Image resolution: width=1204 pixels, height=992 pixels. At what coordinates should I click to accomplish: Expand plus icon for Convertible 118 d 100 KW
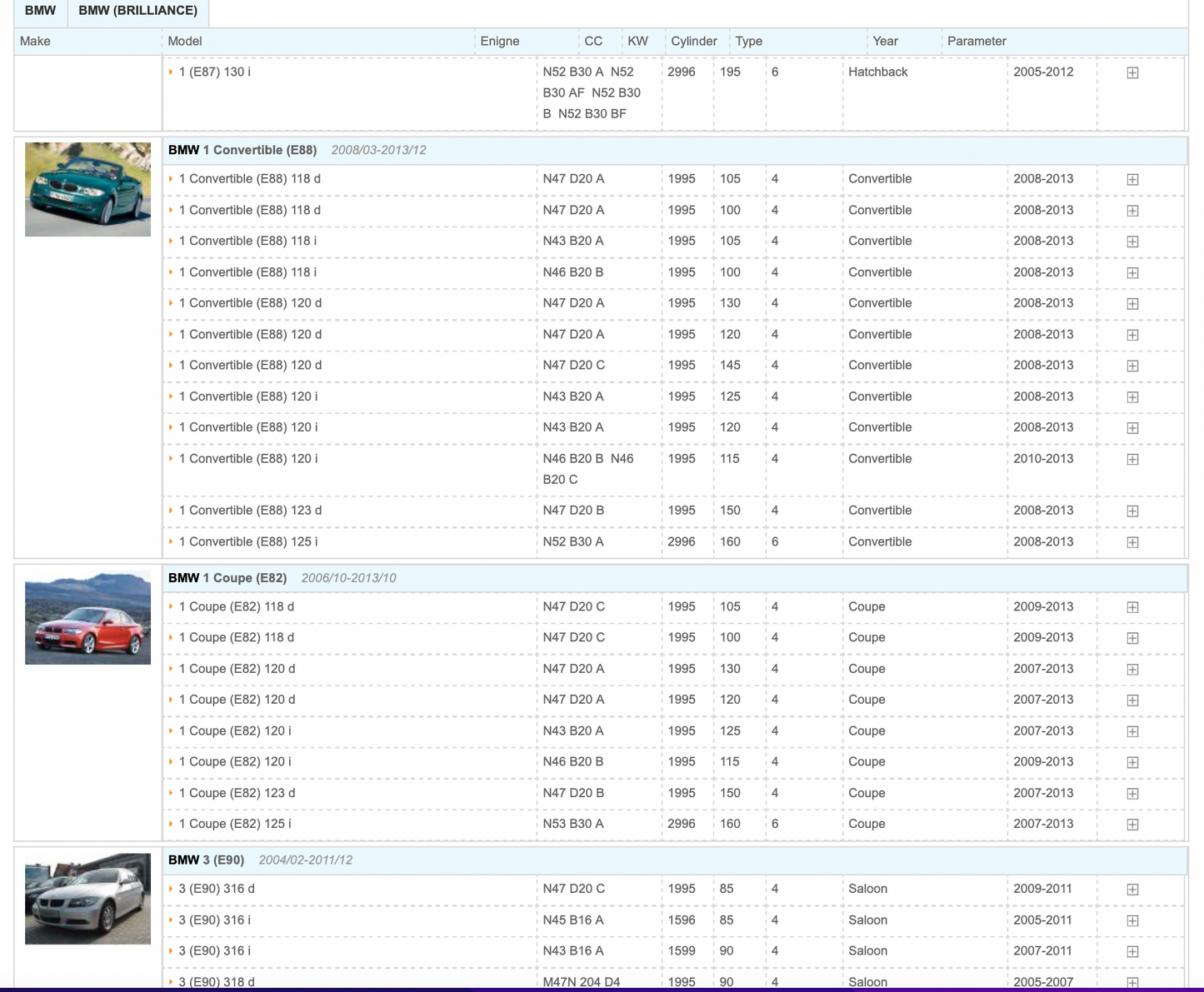tap(1132, 211)
